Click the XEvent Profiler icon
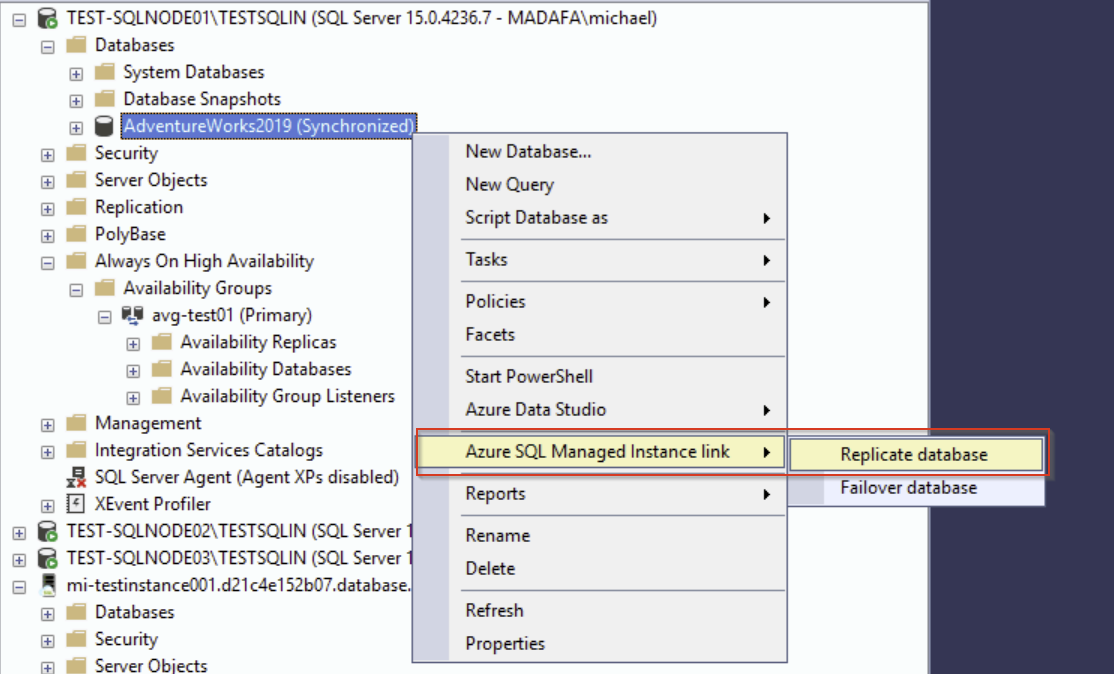 tap(76, 504)
